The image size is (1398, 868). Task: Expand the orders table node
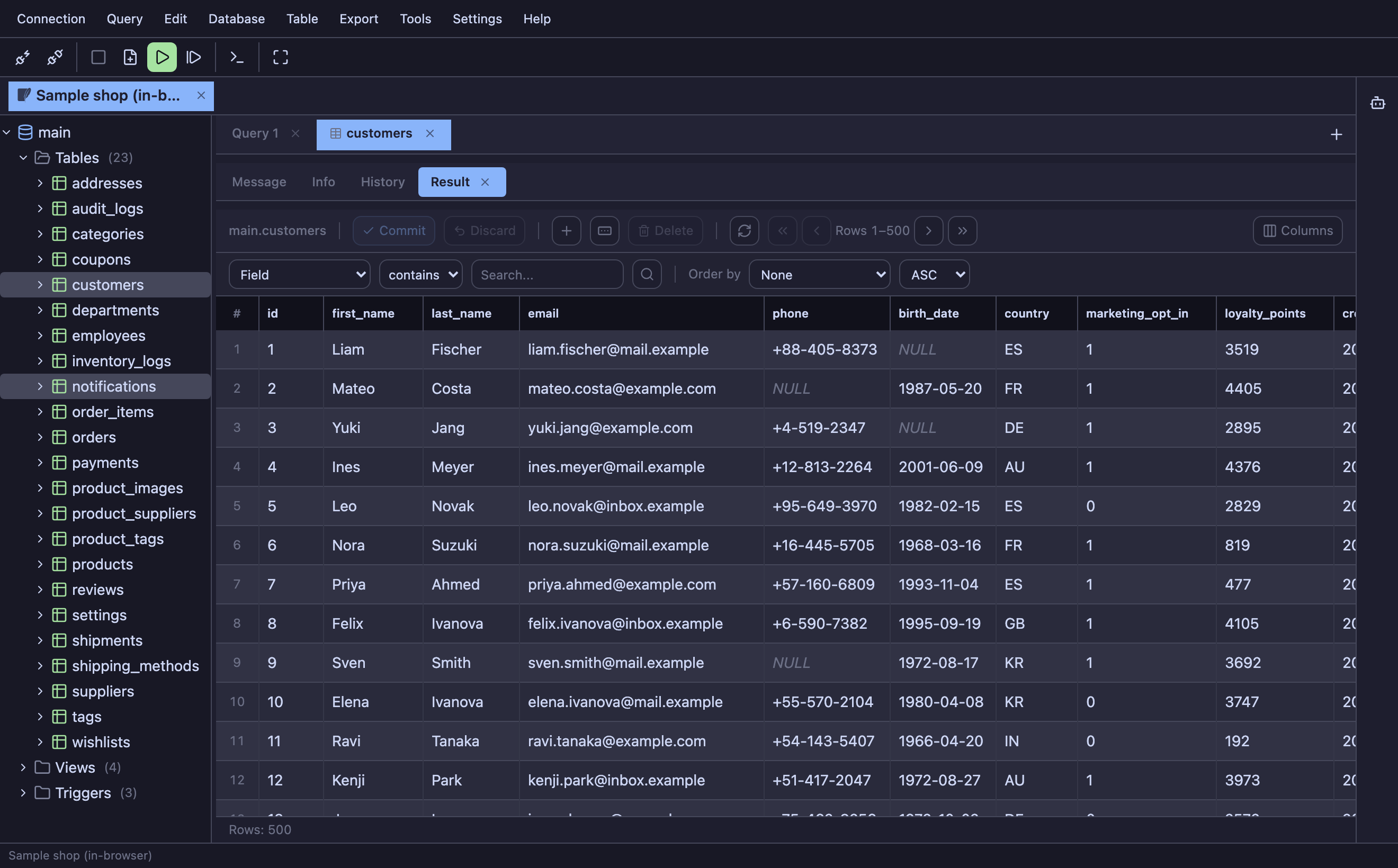pyautogui.click(x=40, y=438)
